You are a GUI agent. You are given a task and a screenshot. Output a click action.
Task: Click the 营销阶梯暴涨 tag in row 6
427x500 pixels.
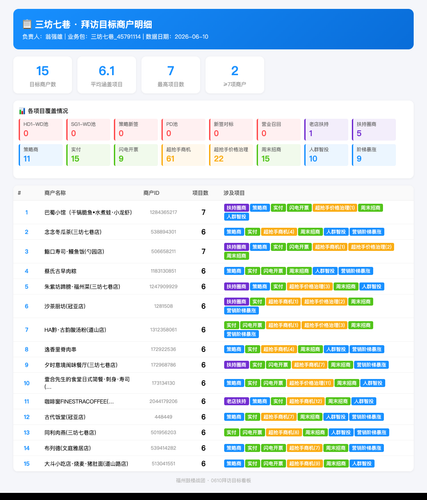[x=241, y=311]
